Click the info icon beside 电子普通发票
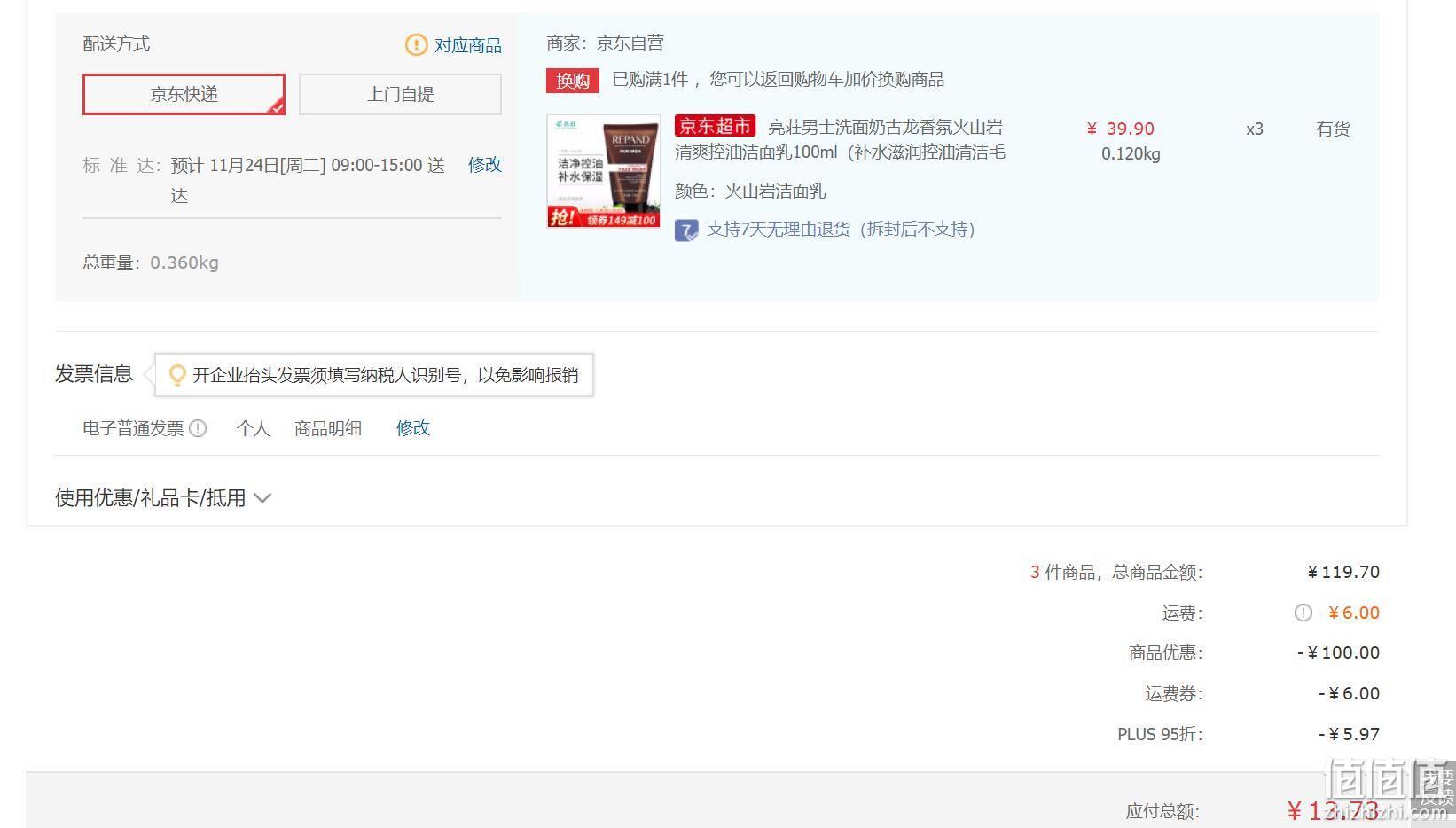This screenshot has width=1456, height=828. 198,428
